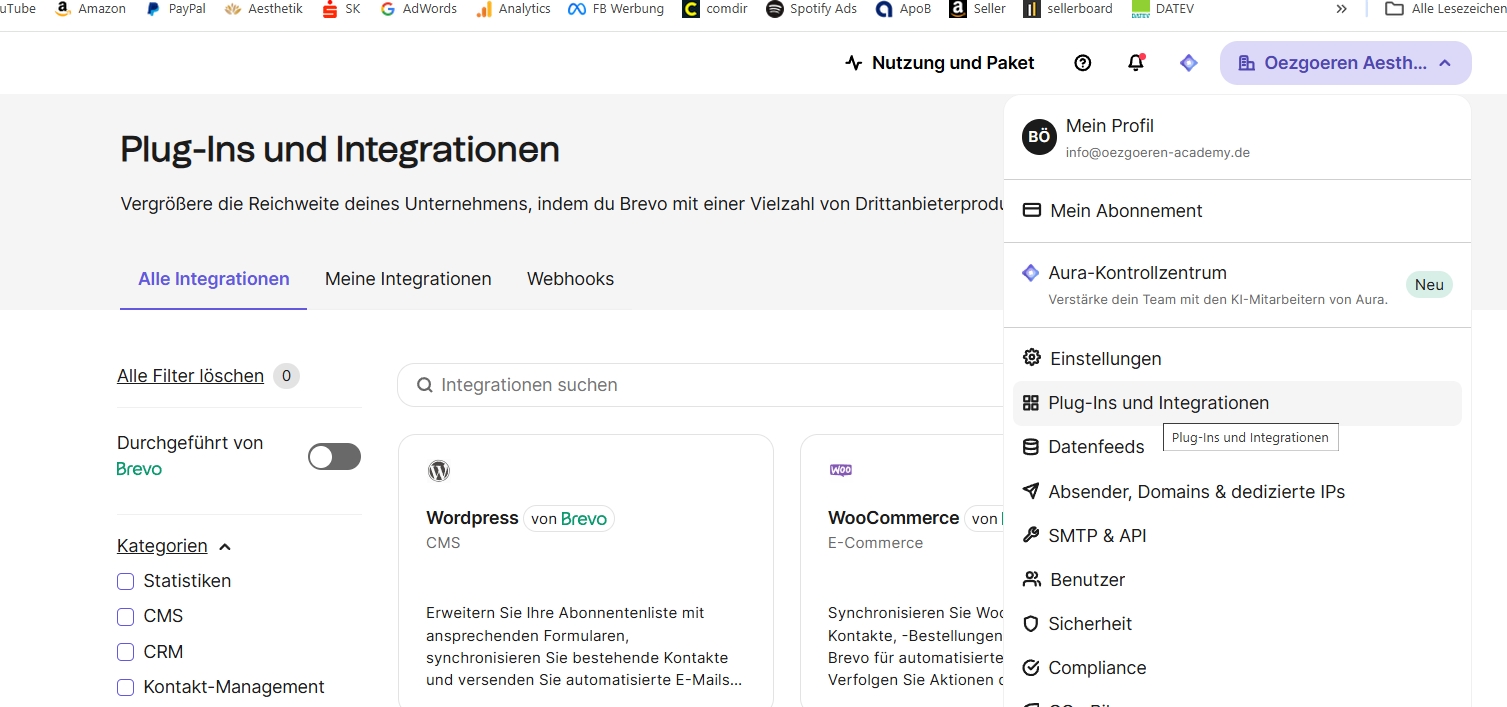Viewport: 1507px width, 707px height.
Task: Open the SK Sparkasse bookmark
Action: pos(341,9)
